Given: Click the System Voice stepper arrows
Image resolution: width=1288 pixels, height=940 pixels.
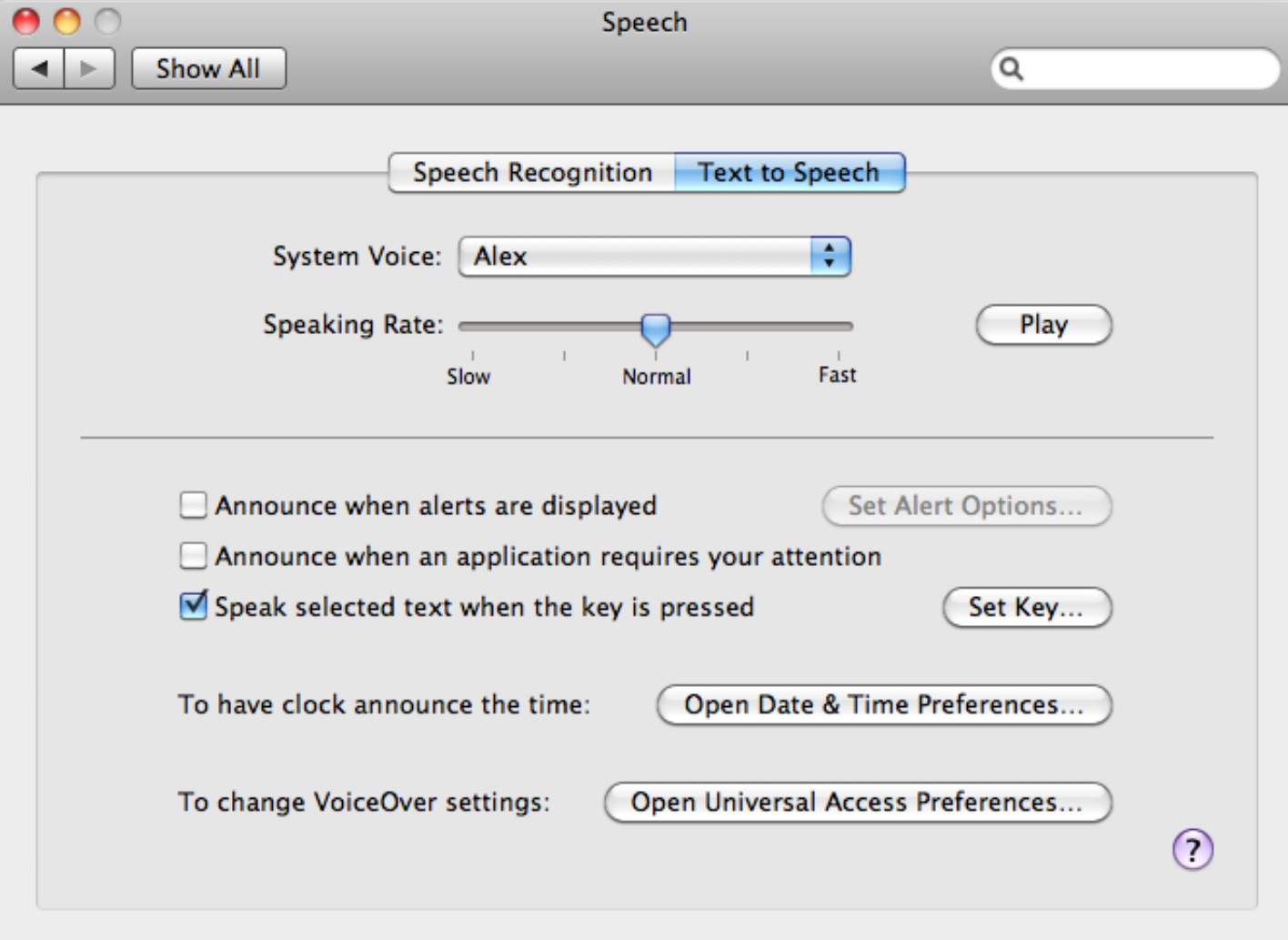Looking at the screenshot, I should point(830,257).
